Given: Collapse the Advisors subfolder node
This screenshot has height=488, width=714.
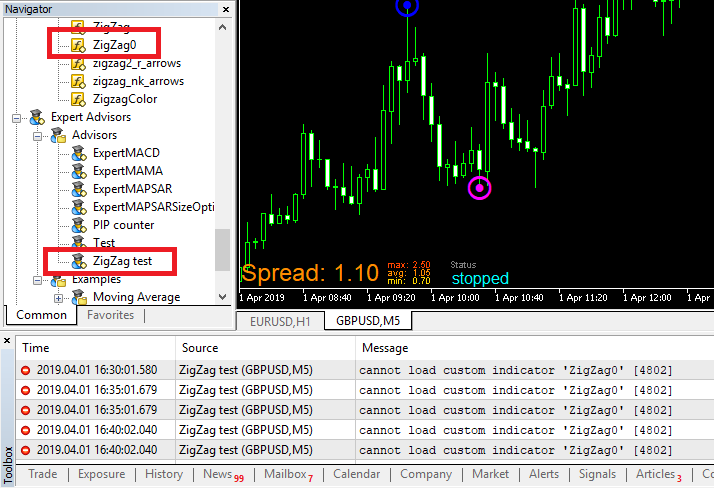Looking at the screenshot, I should click(37, 136).
